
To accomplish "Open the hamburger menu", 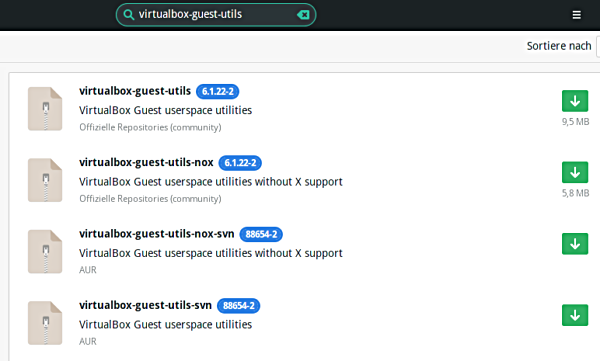I will click(576, 15).
